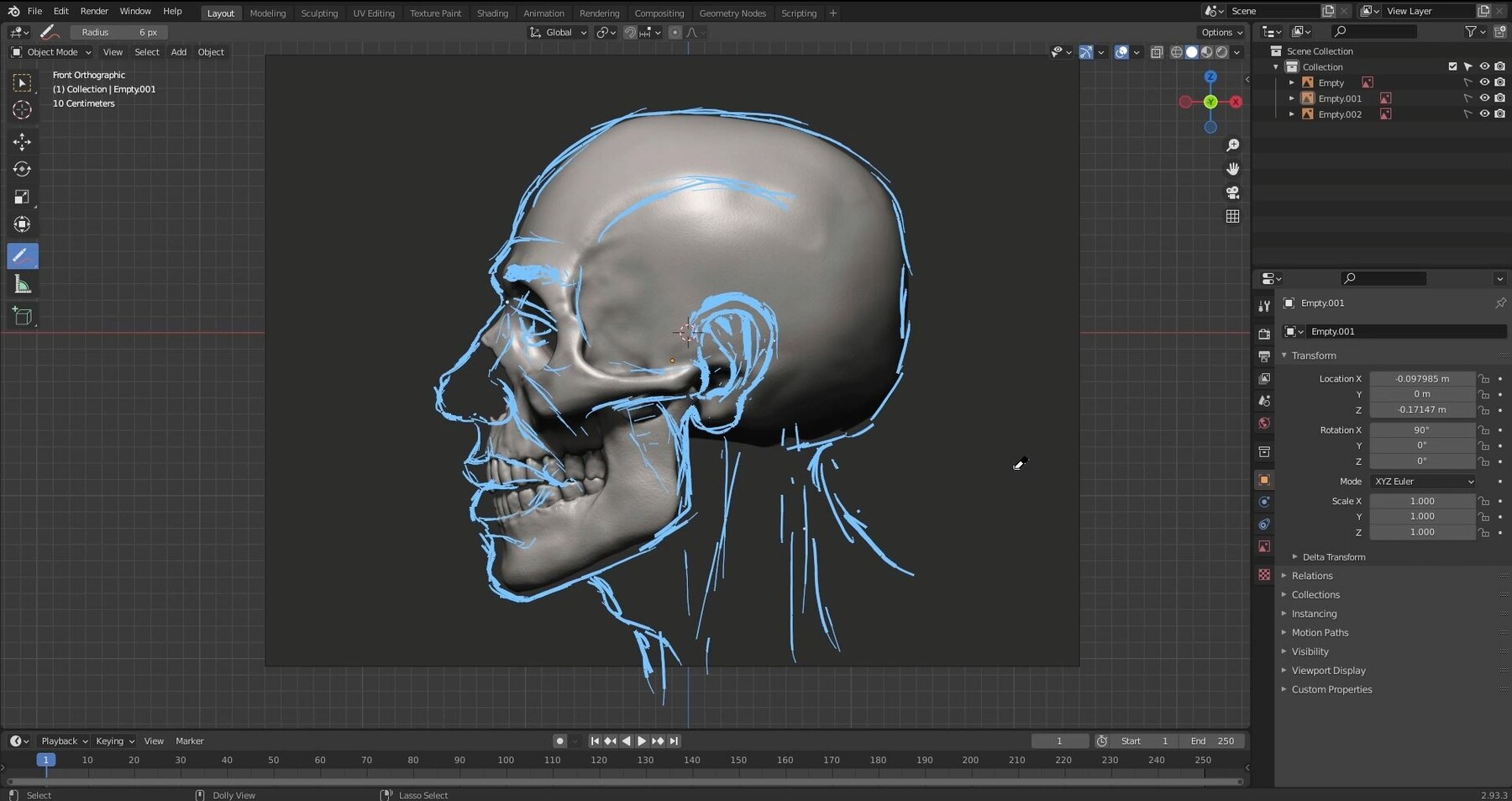Switch viewport to Rendered shading
Screen dimensions: 1512x801
(x=1221, y=52)
